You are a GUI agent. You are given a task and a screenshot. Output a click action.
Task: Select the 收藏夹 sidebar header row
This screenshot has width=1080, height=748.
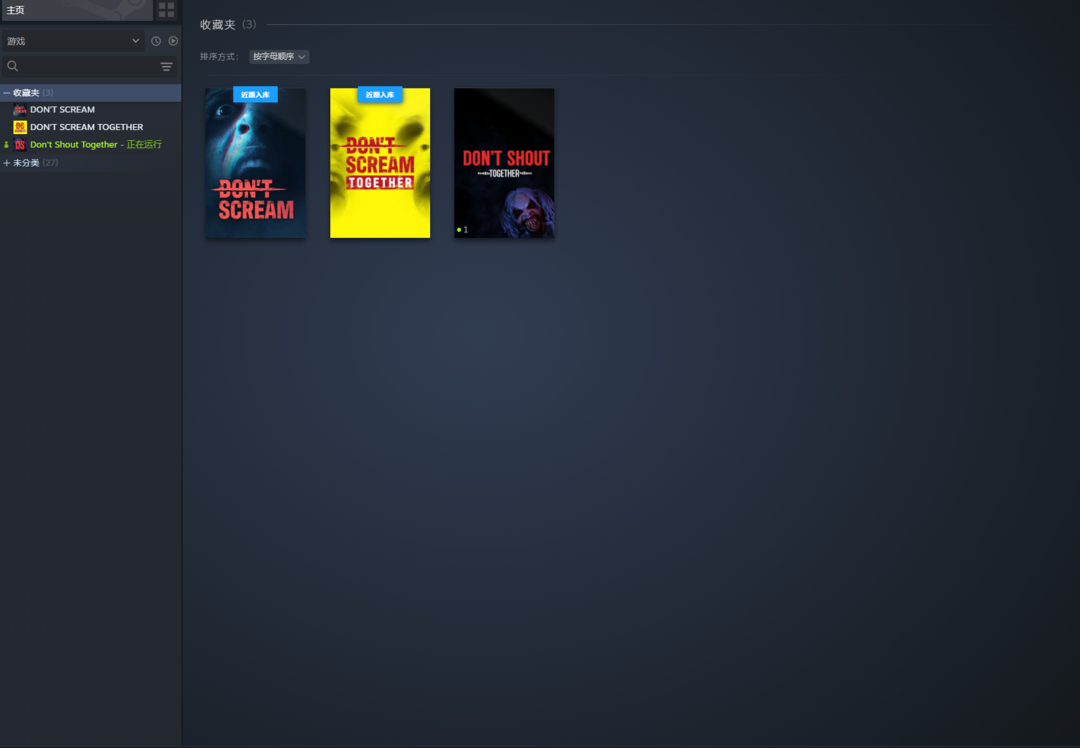[x=90, y=93]
